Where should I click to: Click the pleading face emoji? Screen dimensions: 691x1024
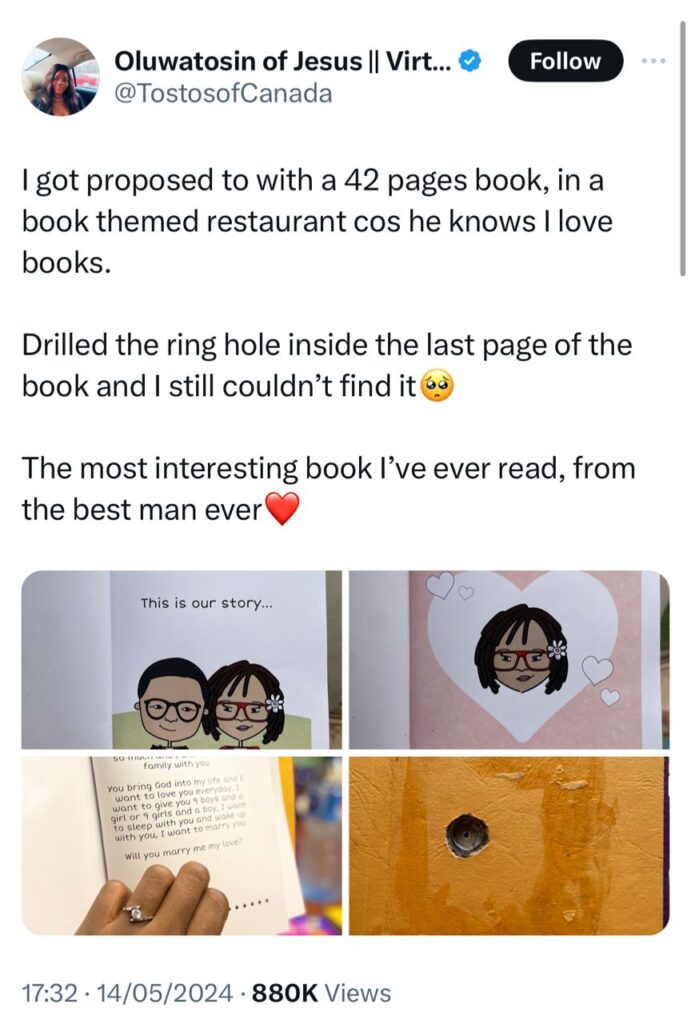[437, 385]
